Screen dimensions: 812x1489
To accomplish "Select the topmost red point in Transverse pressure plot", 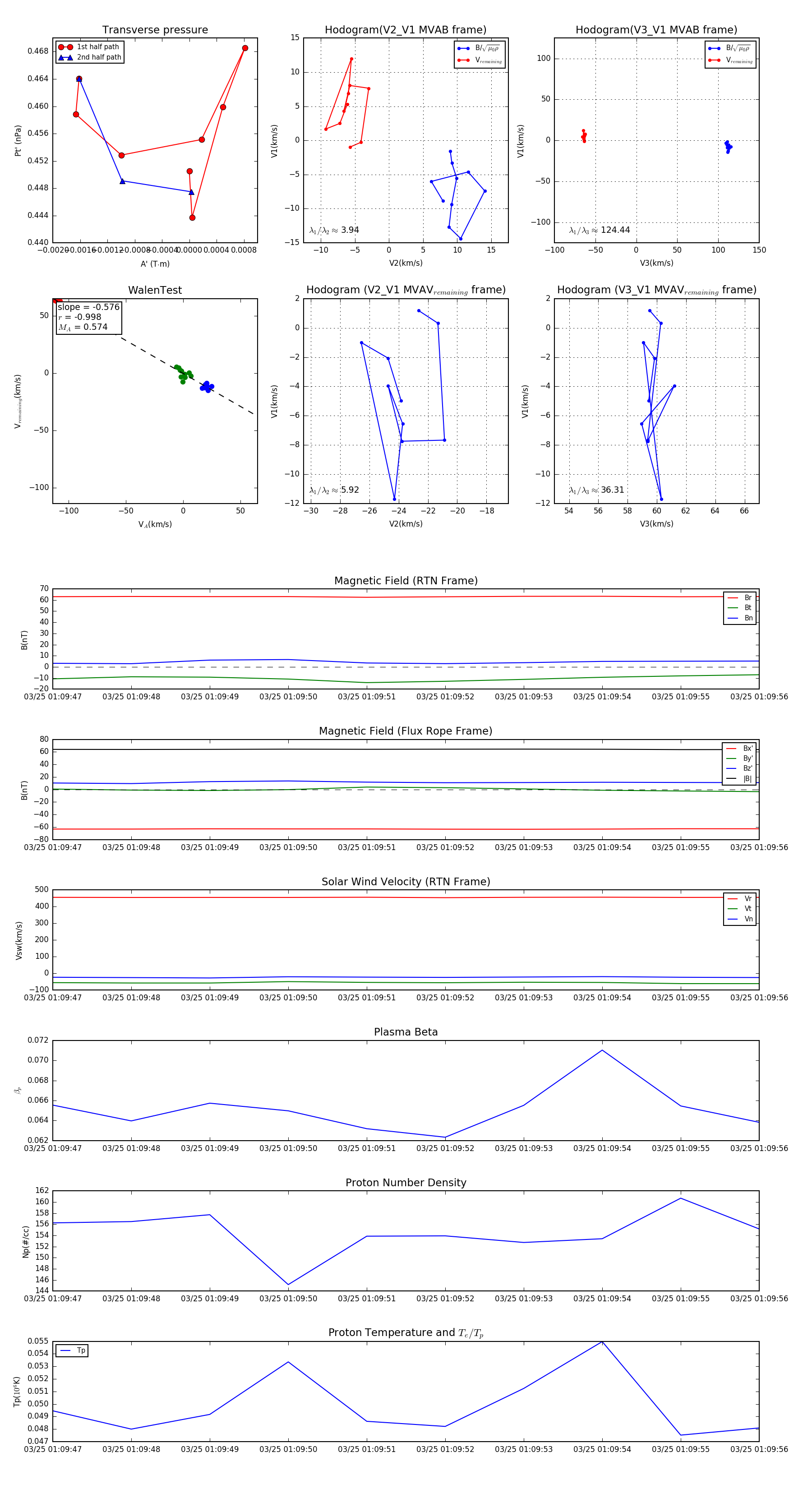I will pos(245,48).
